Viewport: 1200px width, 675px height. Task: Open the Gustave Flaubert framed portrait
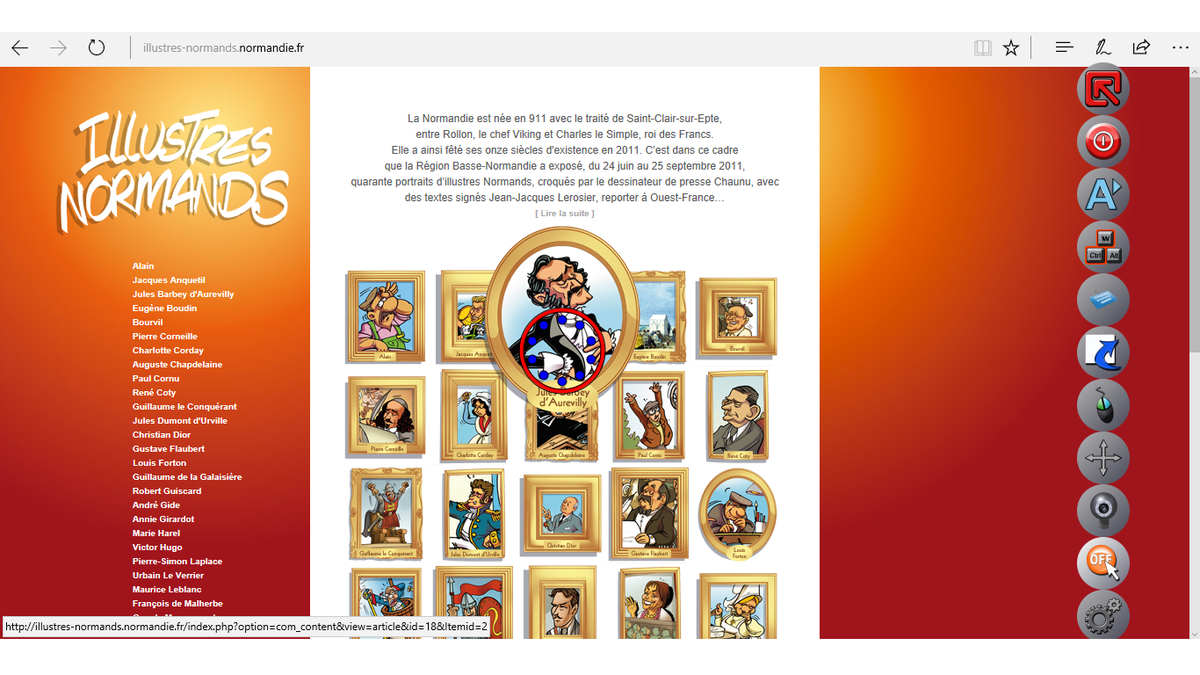click(x=649, y=514)
